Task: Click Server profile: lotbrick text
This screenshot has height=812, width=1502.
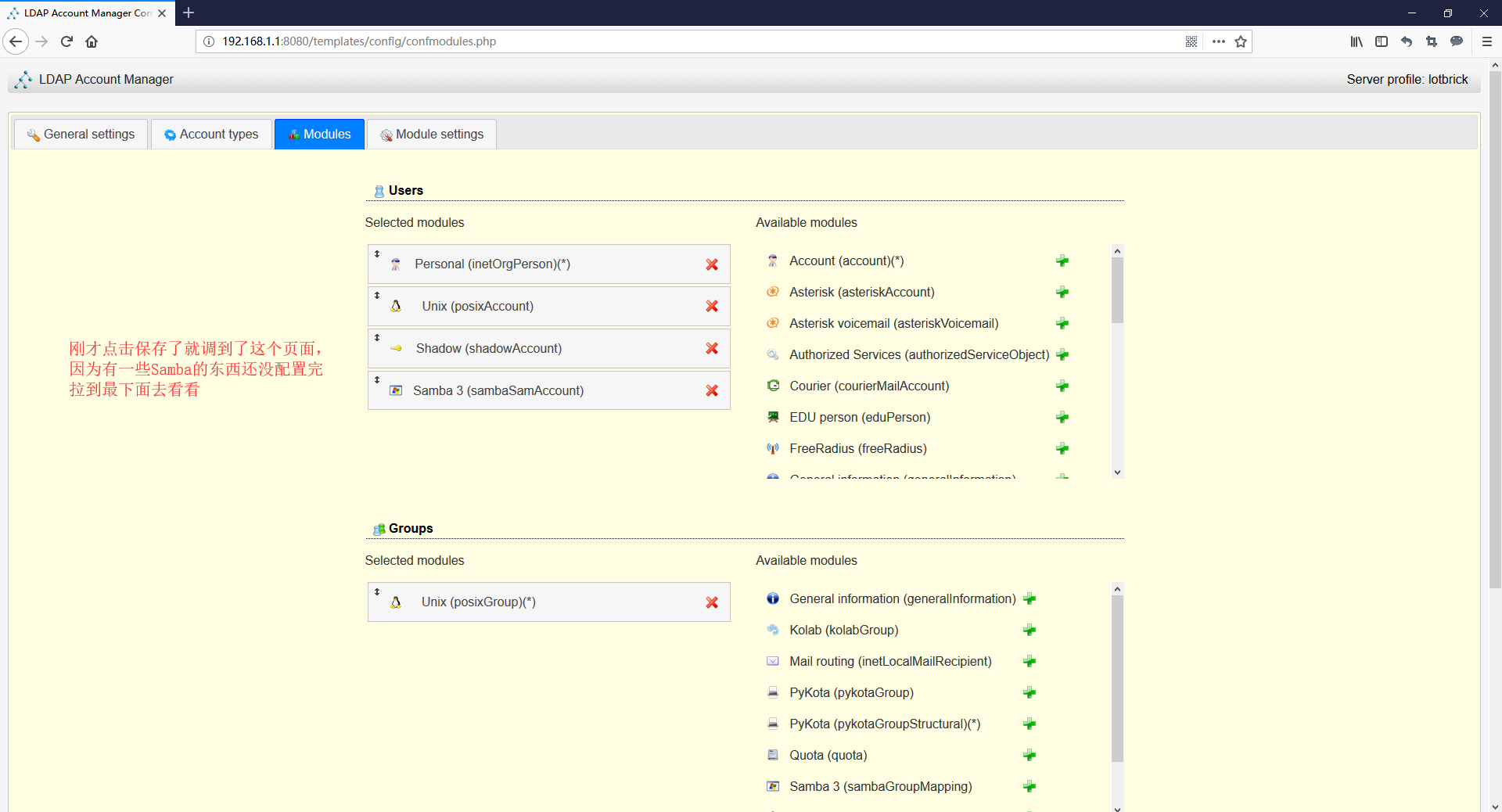Action: 1407,79
